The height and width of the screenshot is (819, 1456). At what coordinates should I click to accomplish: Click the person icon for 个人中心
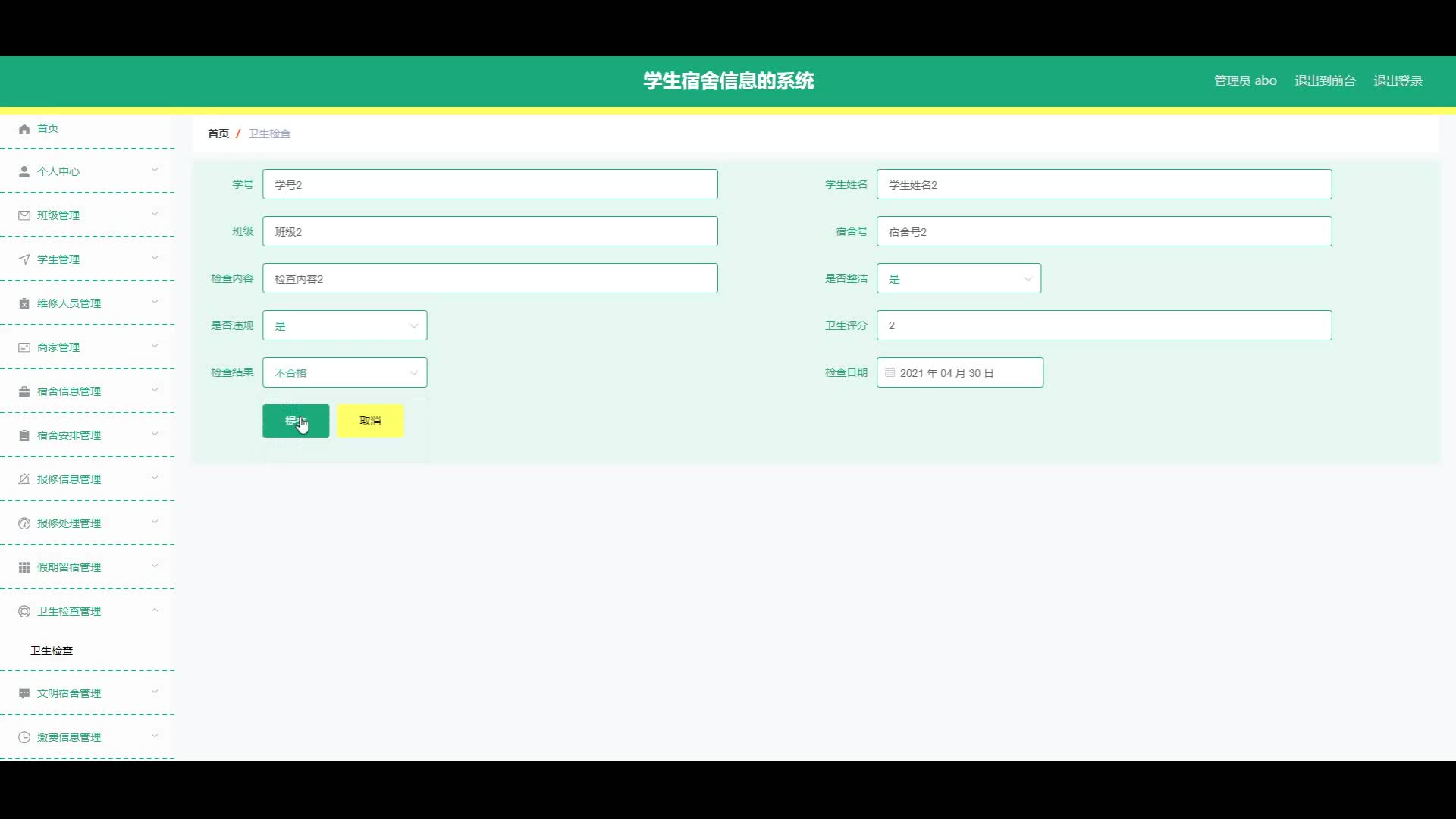click(24, 171)
